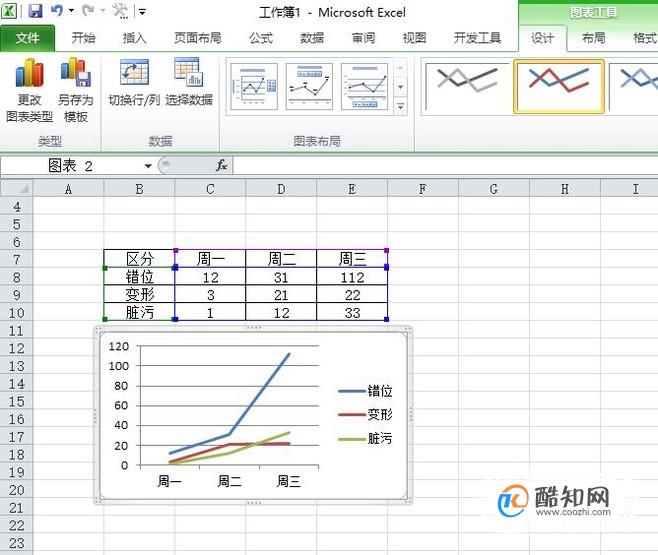Apply third chart layout with legend at bottom
The height and width of the screenshot is (555, 658).
click(x=365, y=86)
